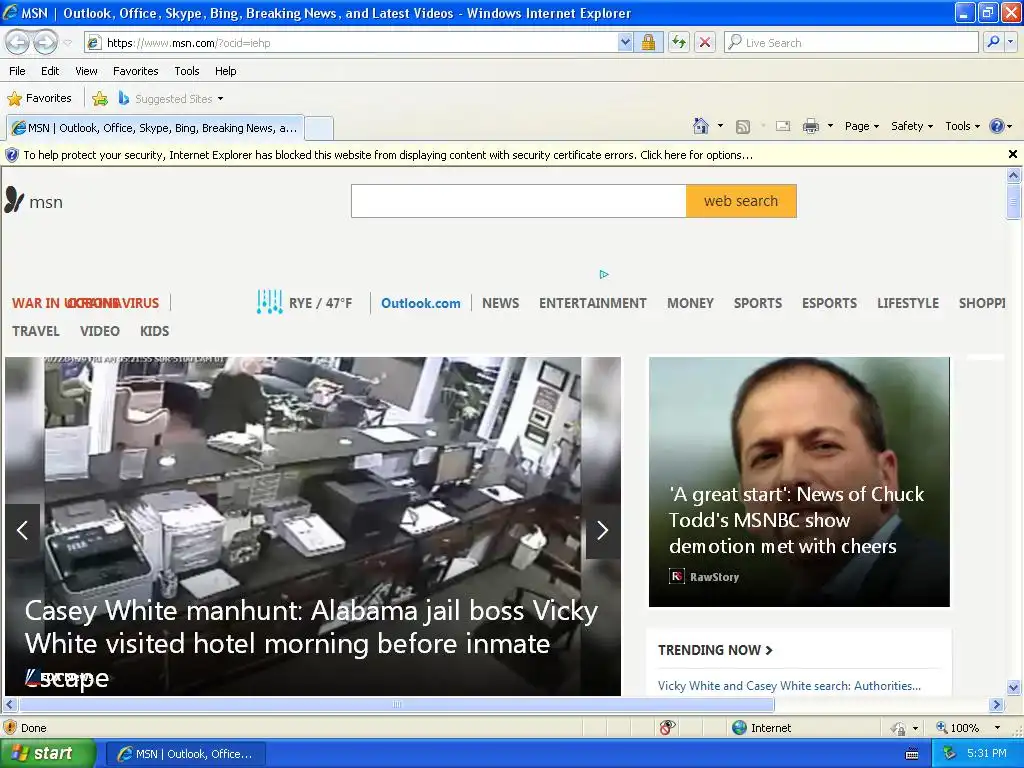Open Vicky White and Casey White search link
Screen dimensions: 1024x768
pos(789,686)
